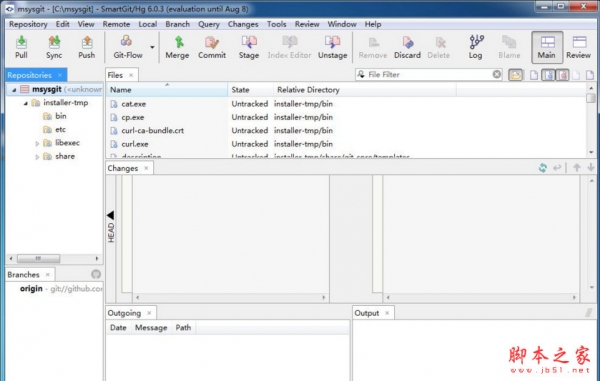Click the Pull toolbar icon
The image size is (600, 381).
(x=21, y=47)
